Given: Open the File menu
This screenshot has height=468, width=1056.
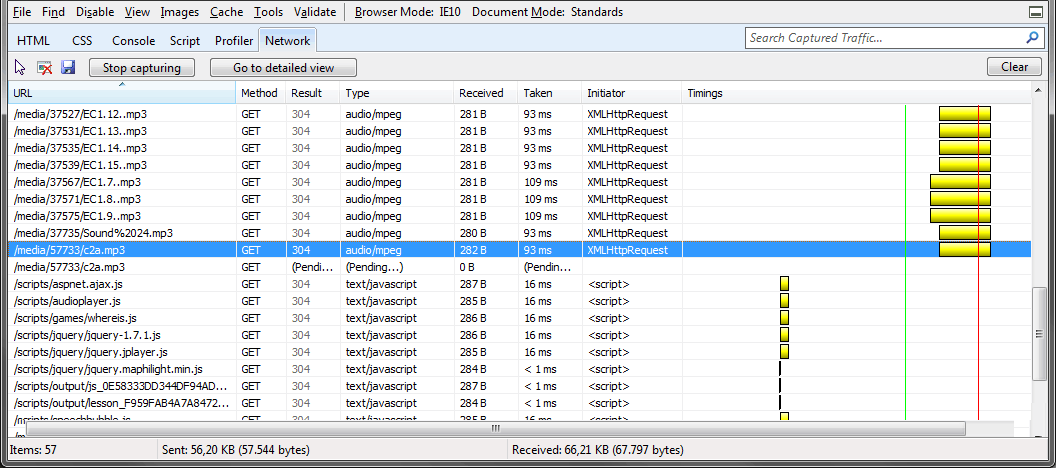Looking at the screenshot, I should (22, 12).
